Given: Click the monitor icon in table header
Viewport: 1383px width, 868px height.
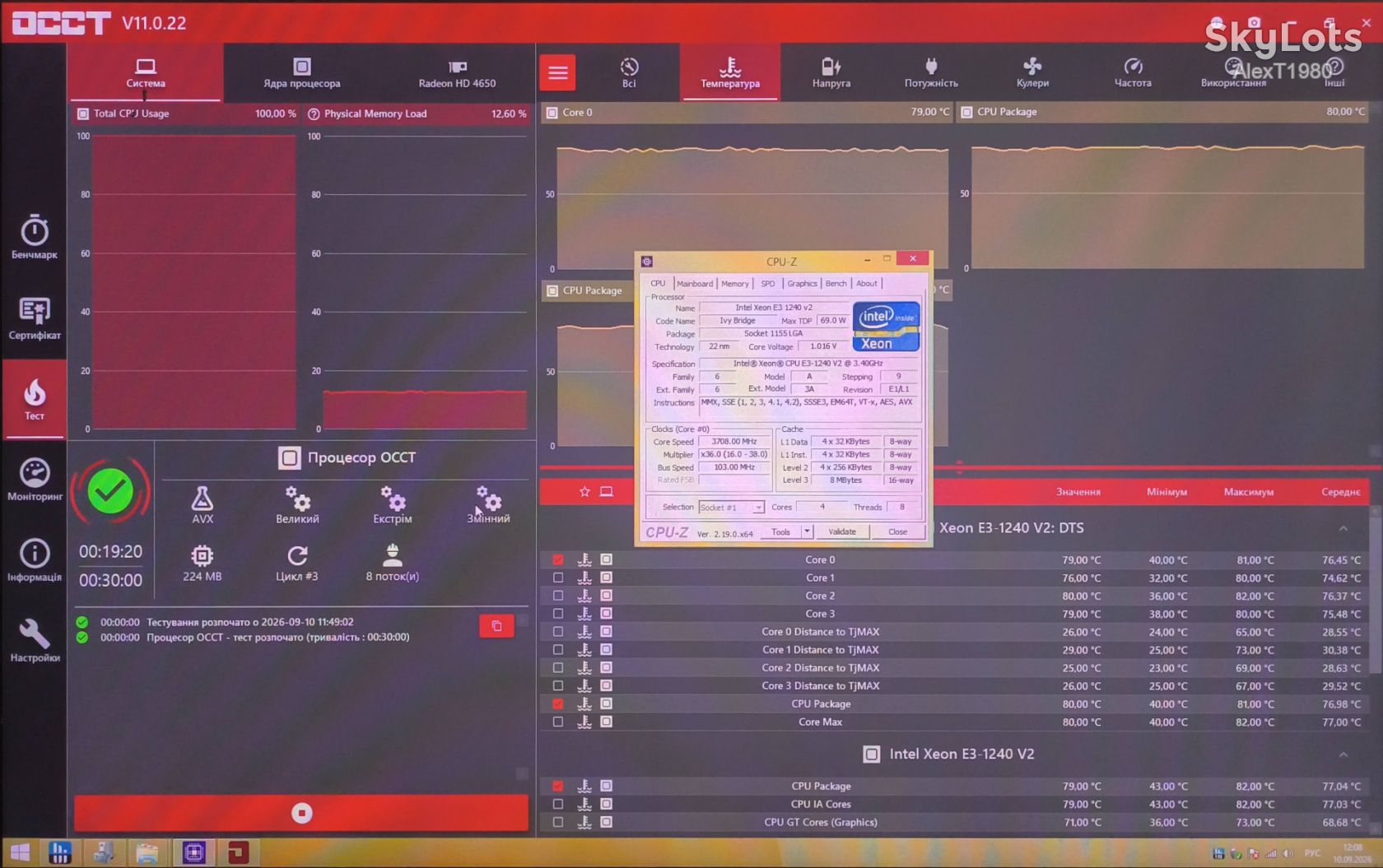Looking at the screenshot, I should click(x=607, y=492).
